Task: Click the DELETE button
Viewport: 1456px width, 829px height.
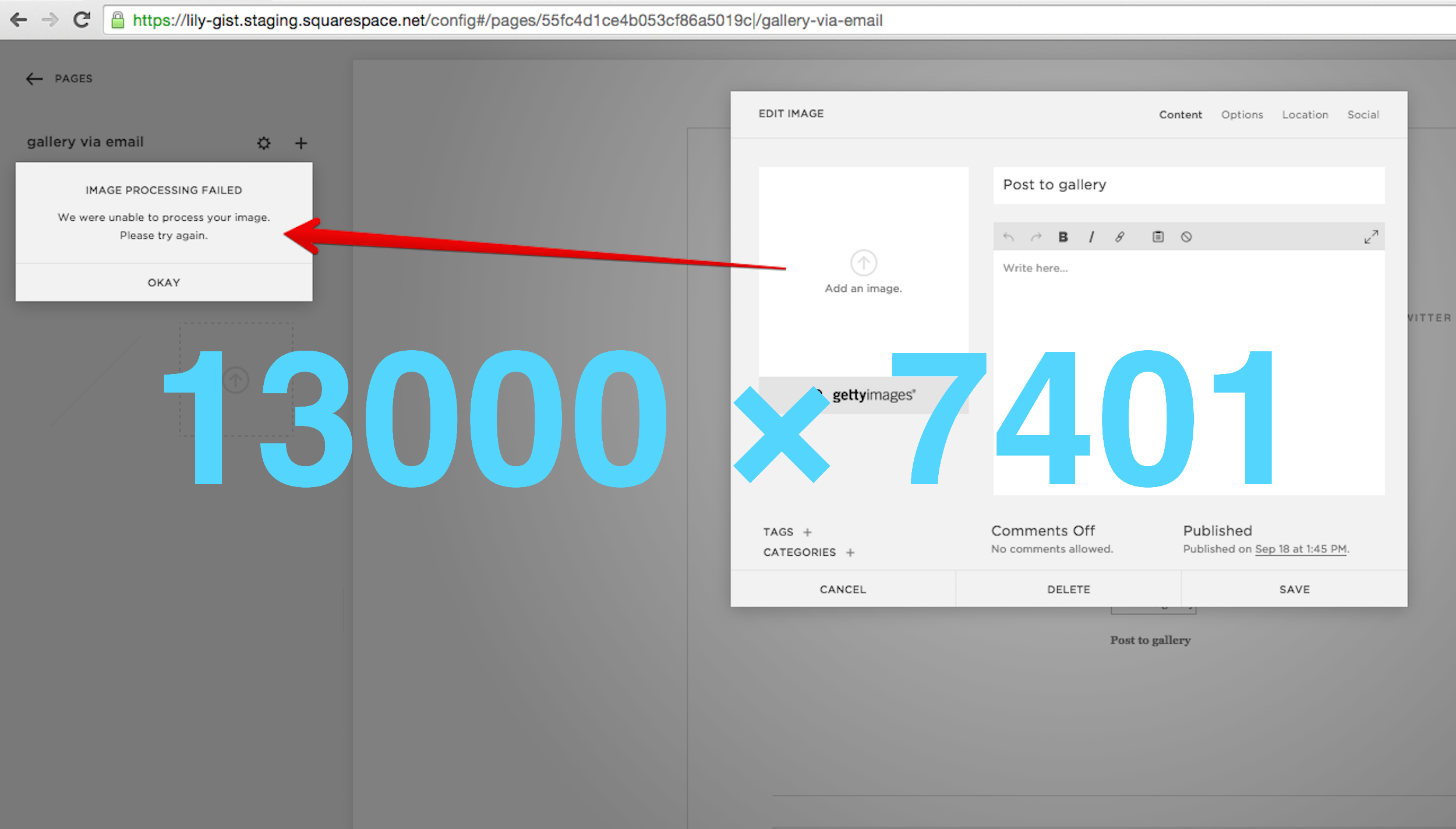Action: tap(1068, 589)
